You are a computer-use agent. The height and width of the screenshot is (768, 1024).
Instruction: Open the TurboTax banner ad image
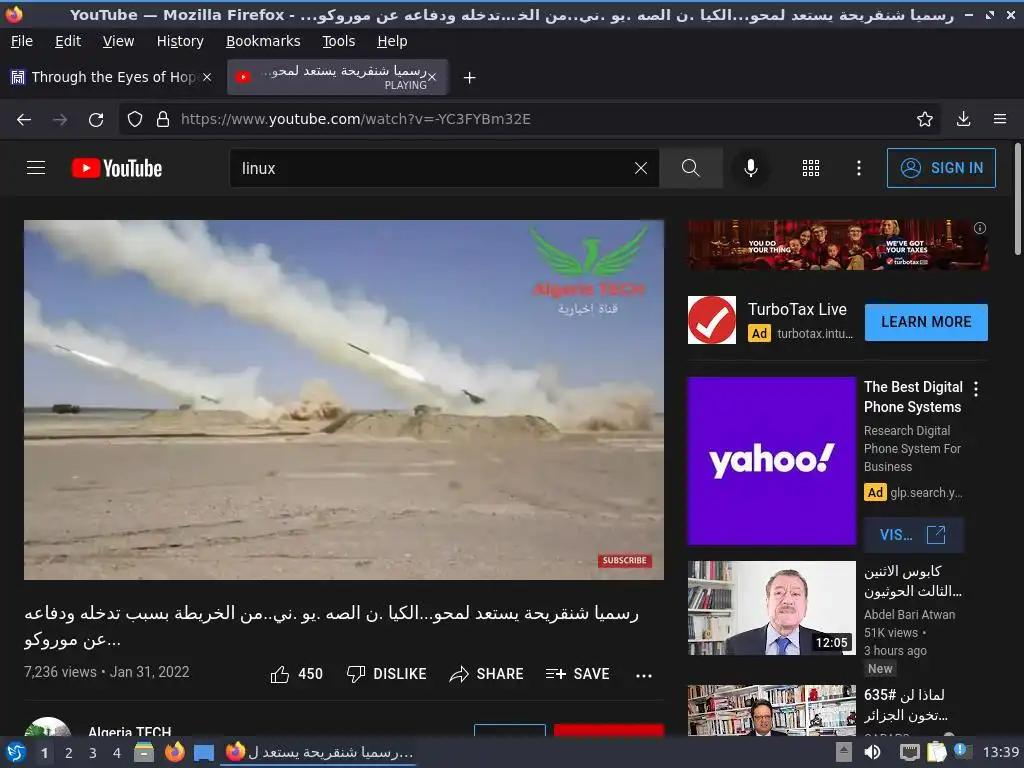[x=838, y=245]
